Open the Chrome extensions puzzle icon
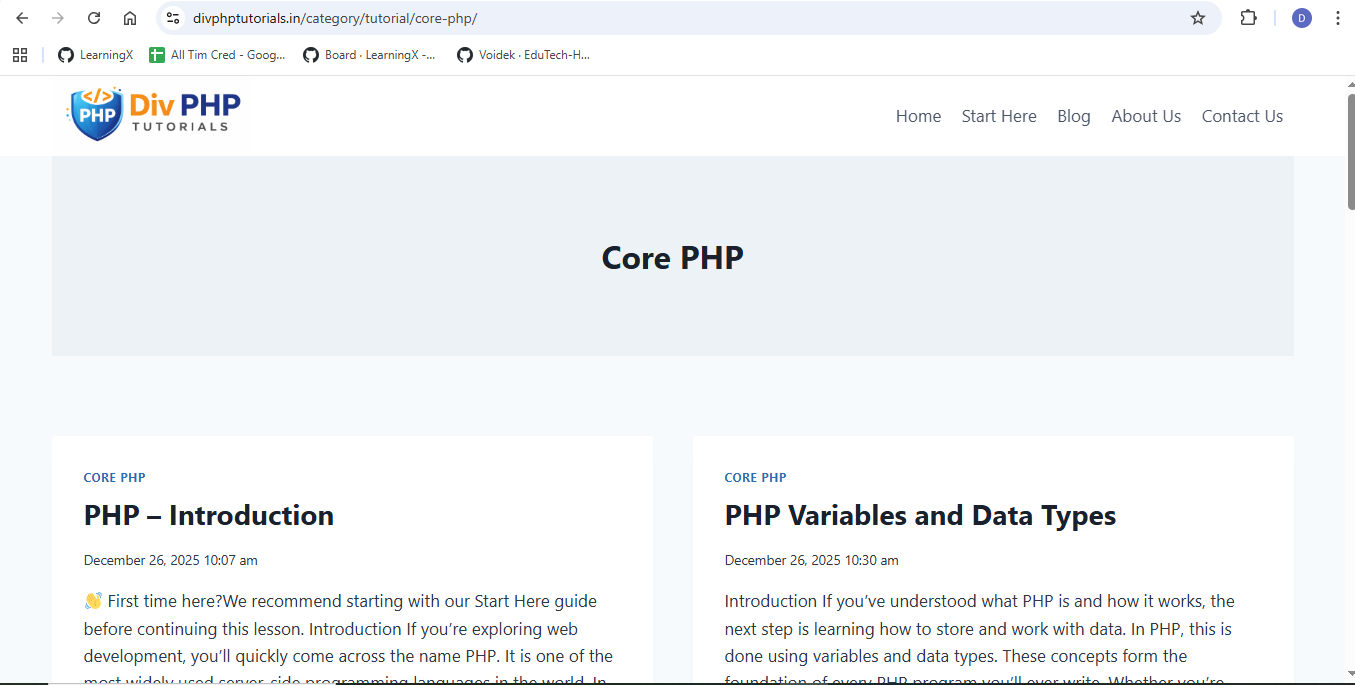Viewport: 1355px width, 685px height. pos(1248,17)
